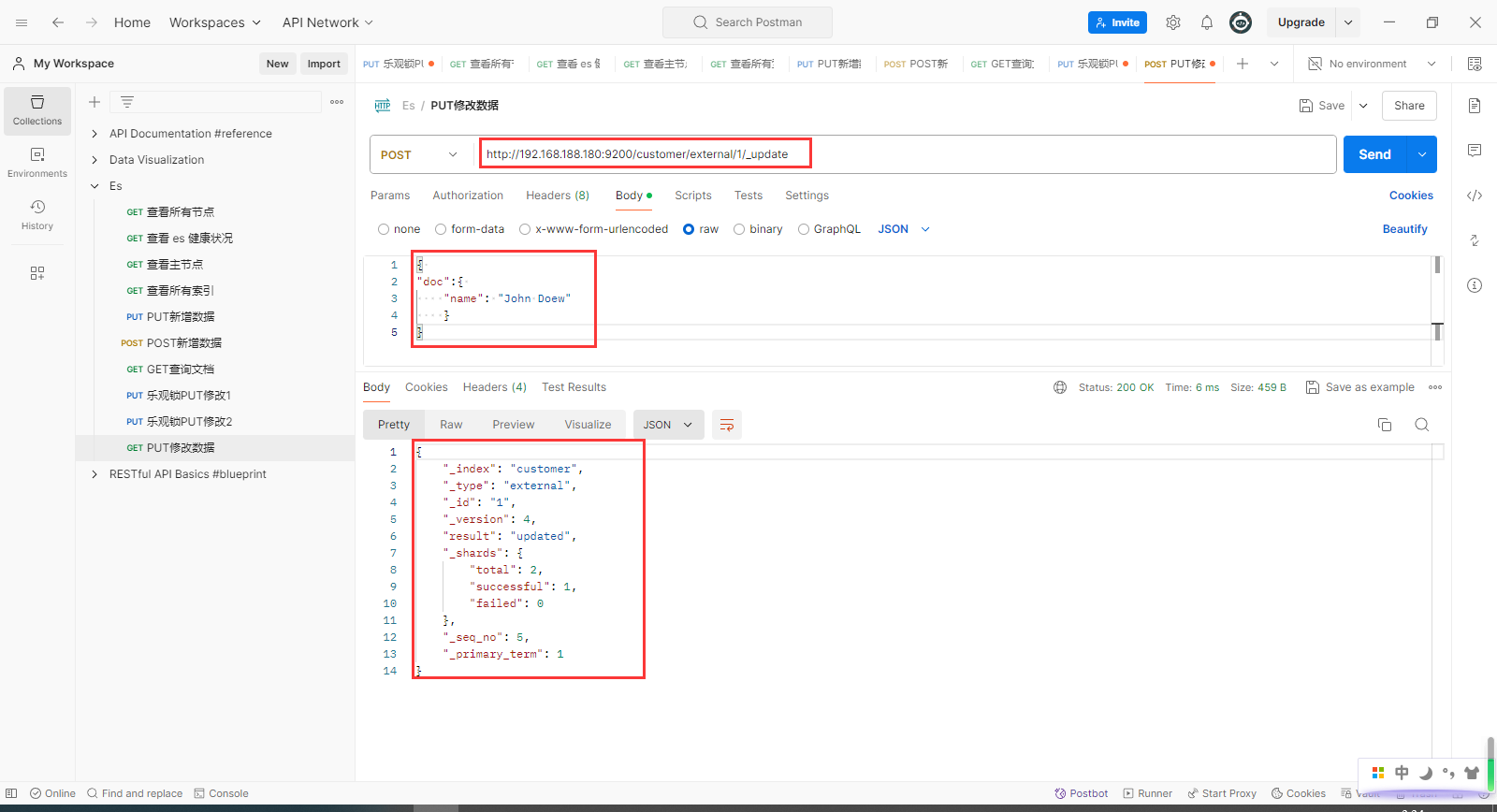Switch to the Scripts tab

pyautogui.click(x=693, y=196)
